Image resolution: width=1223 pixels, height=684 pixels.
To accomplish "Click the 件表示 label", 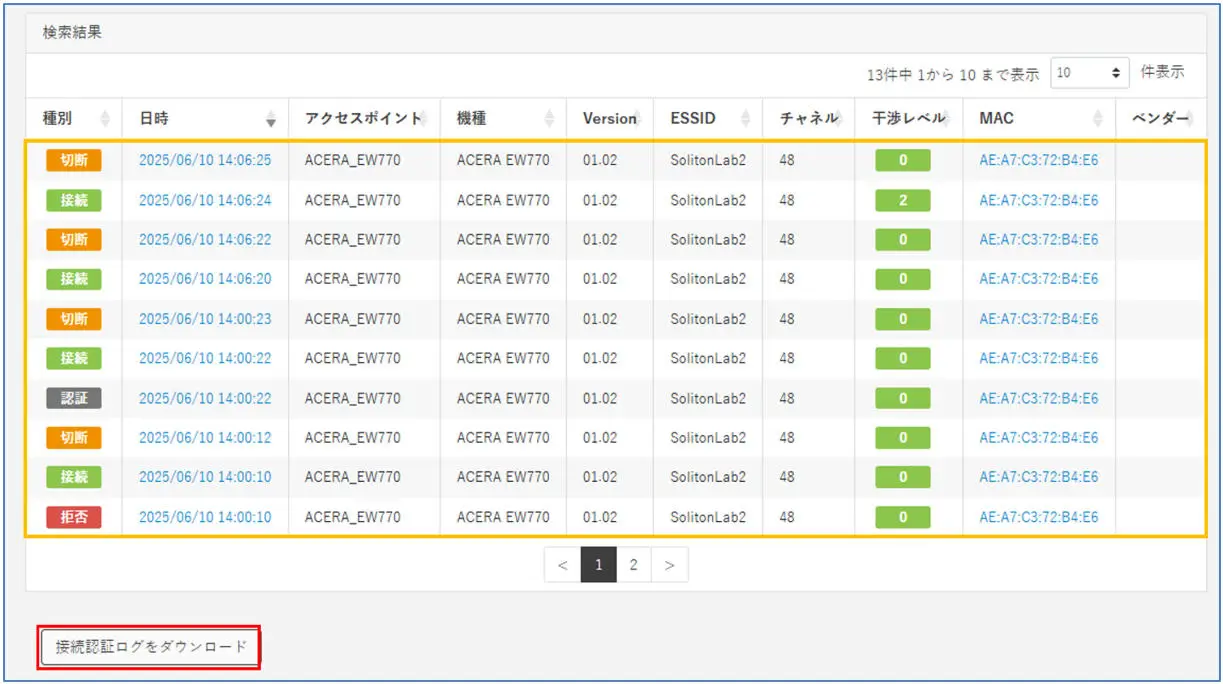I will 1162,72.
